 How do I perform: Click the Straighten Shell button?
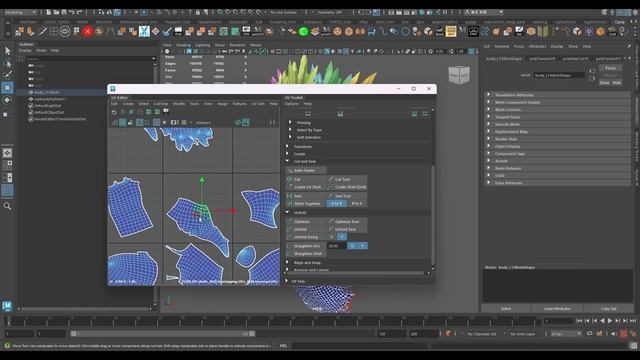coord(306,253)
